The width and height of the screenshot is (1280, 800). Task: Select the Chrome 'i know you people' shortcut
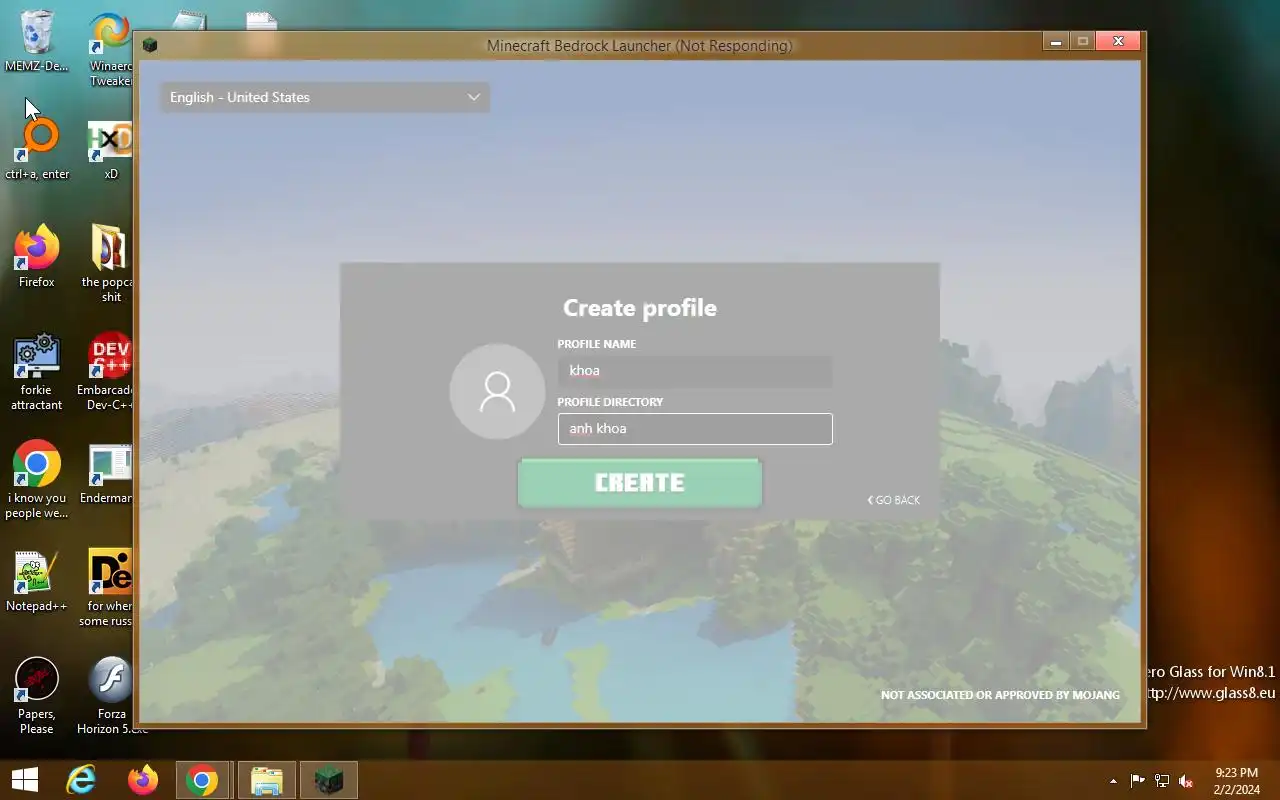pos(37,480)
